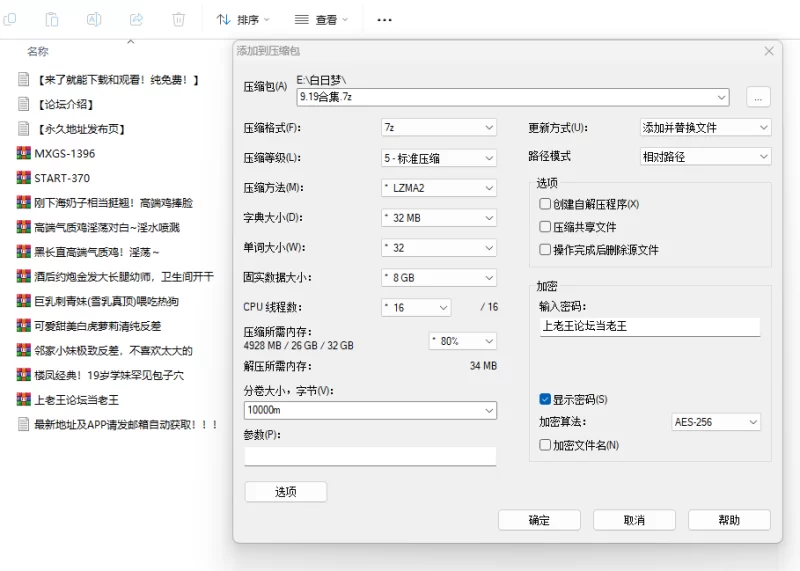Select the archive icon for MXGS-1396
The width and height of the screenshot is (800, 571).
pos(23,153)
